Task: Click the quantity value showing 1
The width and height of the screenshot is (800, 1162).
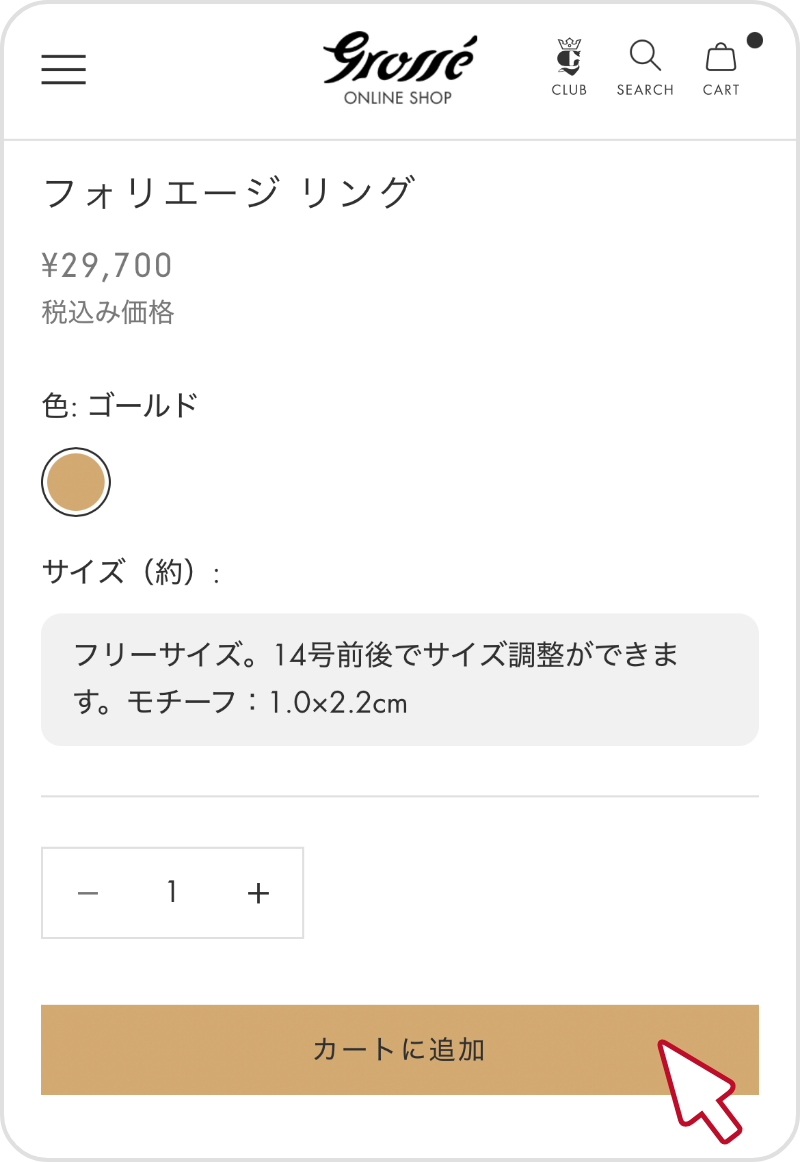Action: tap(172, 892)
